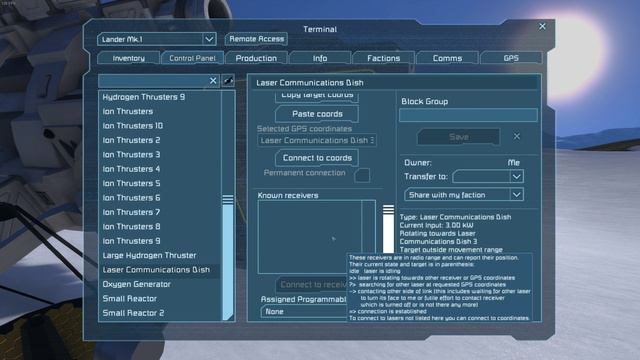The width and height of the screenshot is (640, 360).
Task: Select Ion Thrusters 5 in list
Action: (159, 183)
